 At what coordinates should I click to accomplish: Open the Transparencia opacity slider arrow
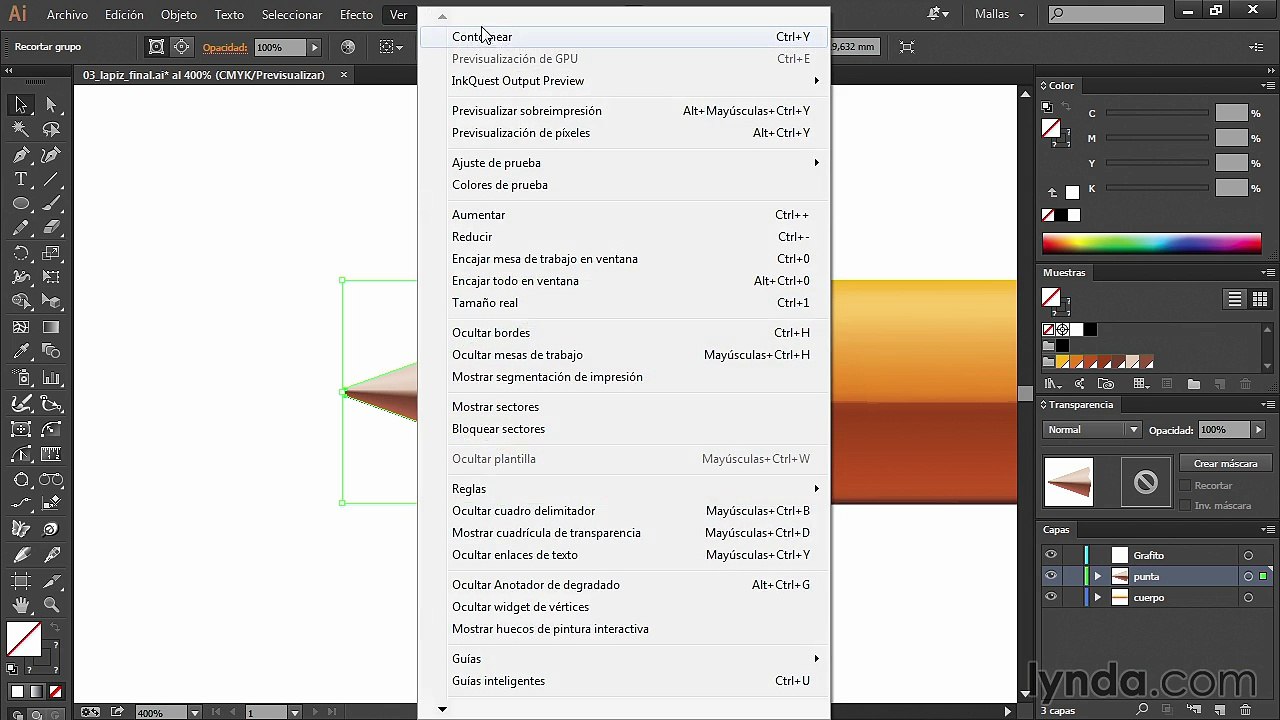pyautogui.click(x=1258, y=430)
